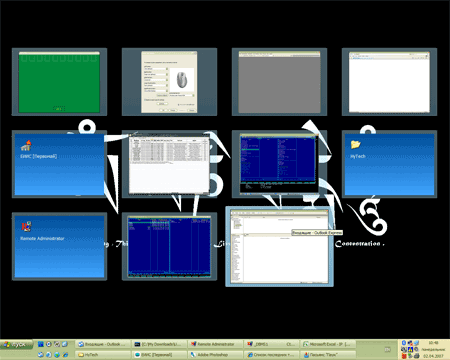Open the Adobe Photoshop taskbar button
Image resolution: width=450 pixels, height=360 pixels.
click(x=215, y=355)
